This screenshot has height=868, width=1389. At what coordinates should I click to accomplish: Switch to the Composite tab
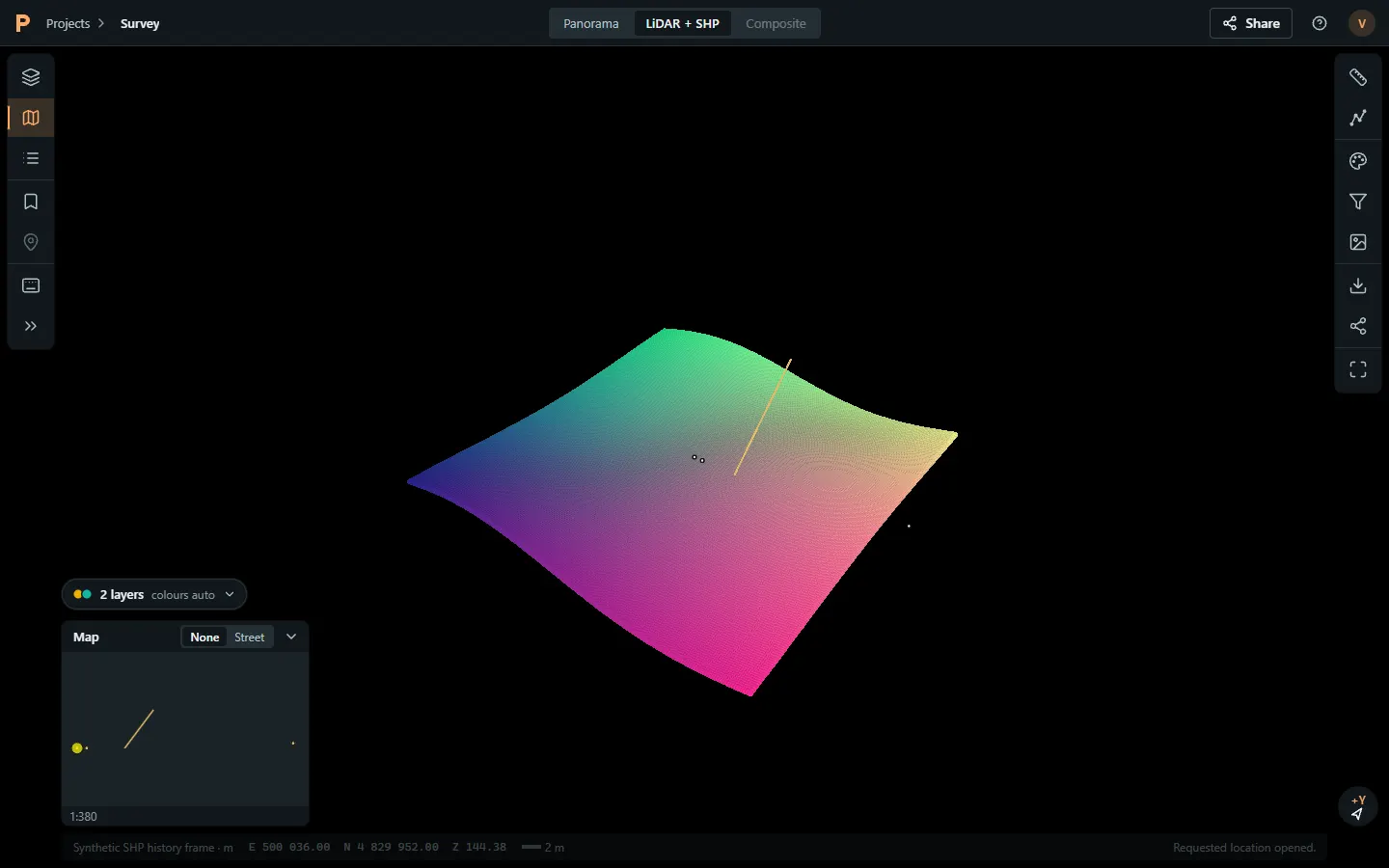(x=776, y=23)
